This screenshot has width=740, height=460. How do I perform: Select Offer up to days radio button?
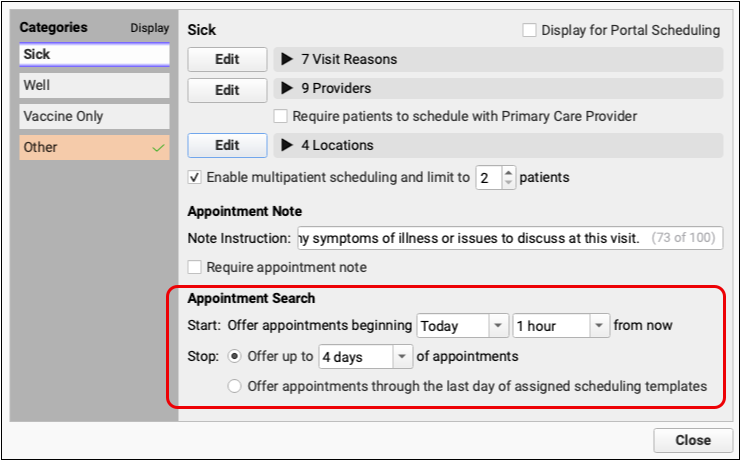click(x=235, y=355)
